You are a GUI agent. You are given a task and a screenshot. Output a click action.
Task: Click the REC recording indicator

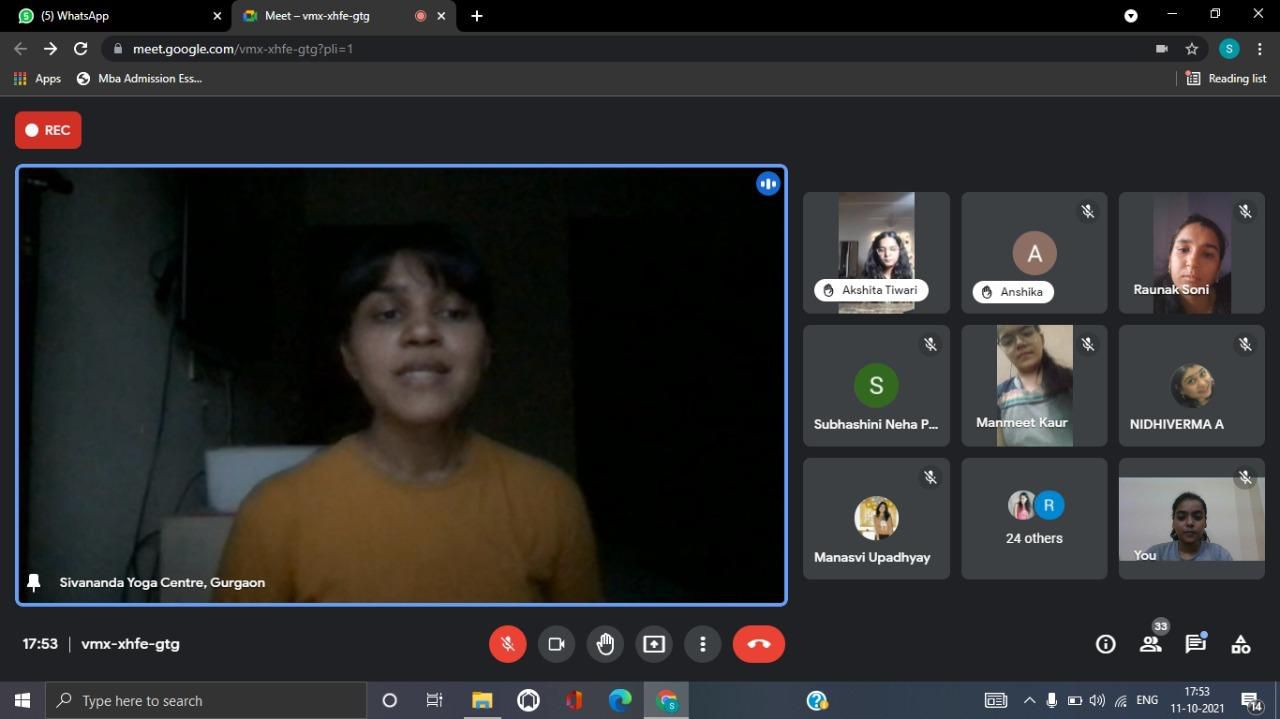tap(48, 130)
